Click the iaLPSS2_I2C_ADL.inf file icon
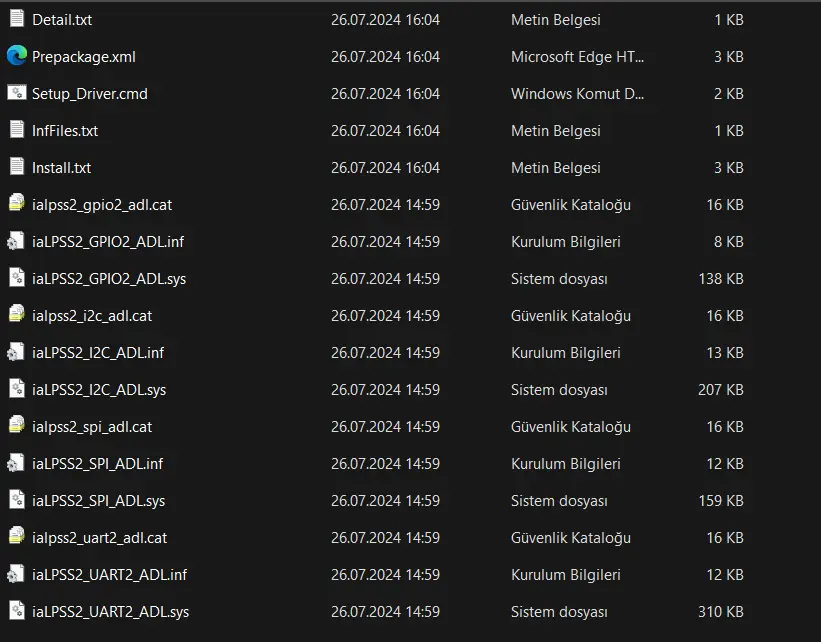This screenshot has height=642, width=821. [16, 352]
